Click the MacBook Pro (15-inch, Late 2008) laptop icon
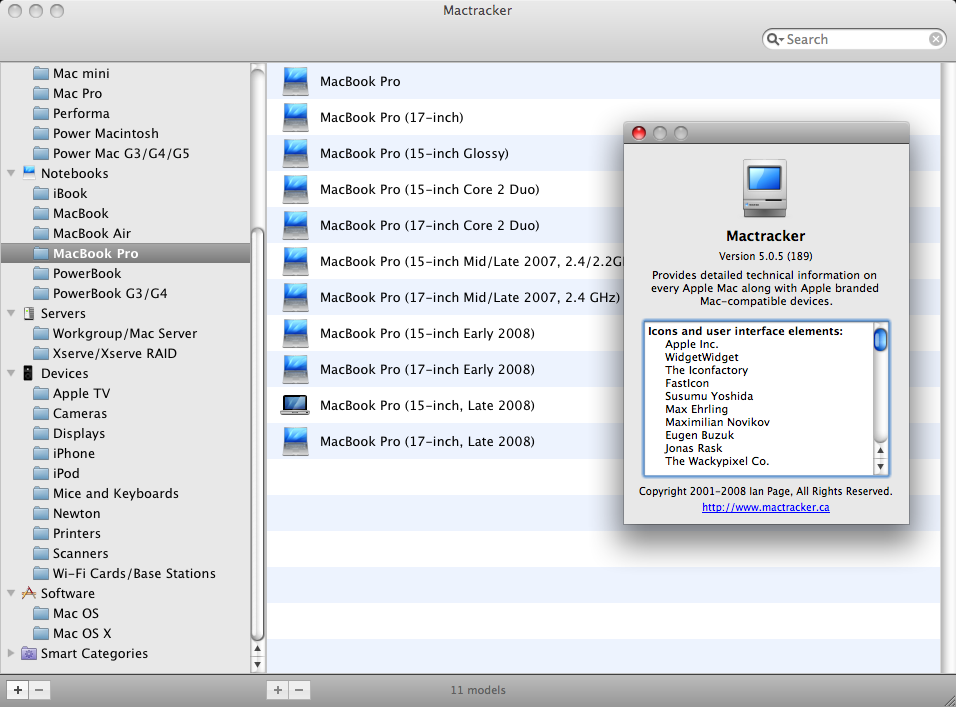Viewport: 956px width, 707px height. point(295,405)
